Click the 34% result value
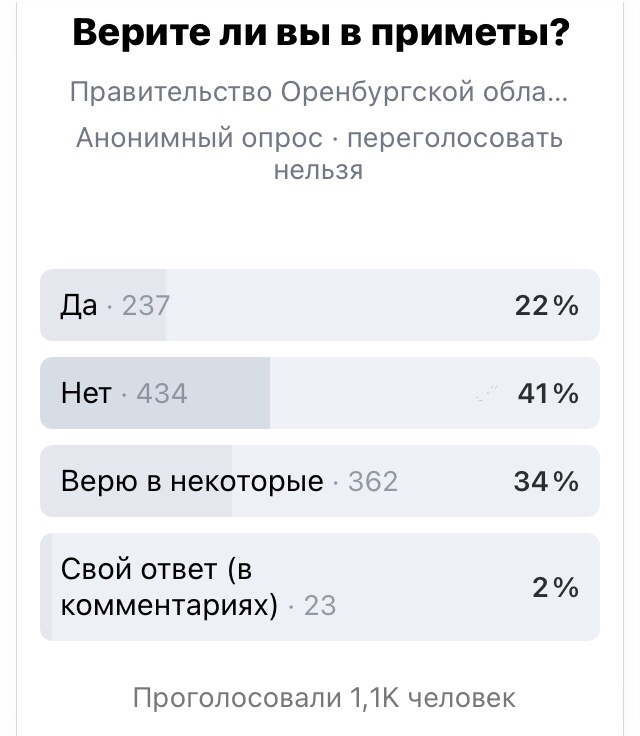The image size is (640, 736). (x=546, y=482)
